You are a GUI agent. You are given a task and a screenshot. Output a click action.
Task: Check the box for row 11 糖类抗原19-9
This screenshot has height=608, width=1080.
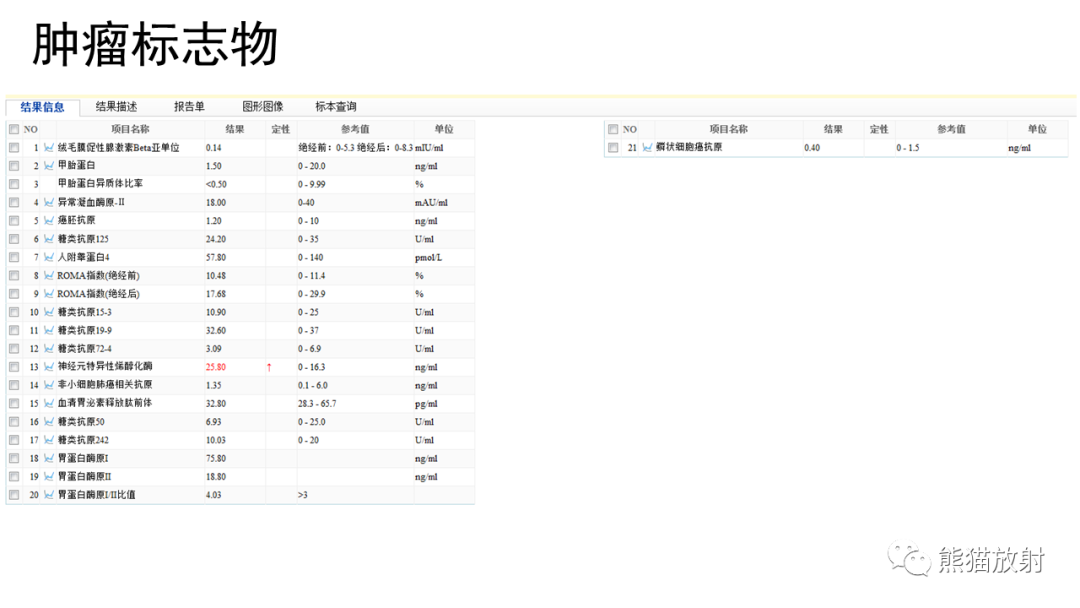(14, 331)
